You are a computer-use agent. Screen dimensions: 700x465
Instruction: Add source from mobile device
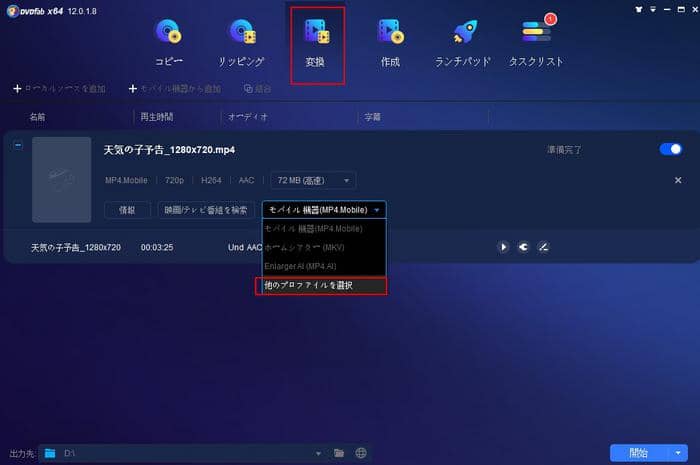tap(175, 89)
